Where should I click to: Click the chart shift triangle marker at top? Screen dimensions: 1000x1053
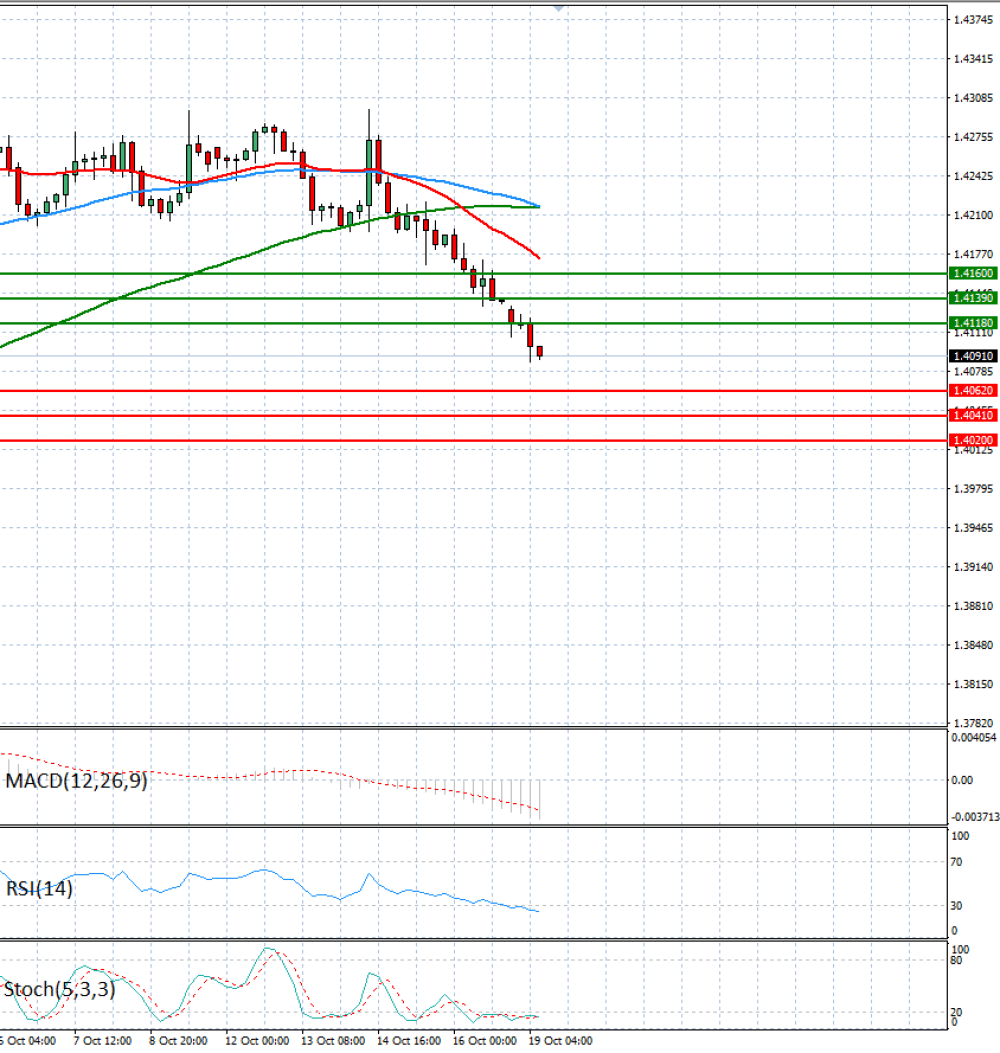tap(559, 9)
